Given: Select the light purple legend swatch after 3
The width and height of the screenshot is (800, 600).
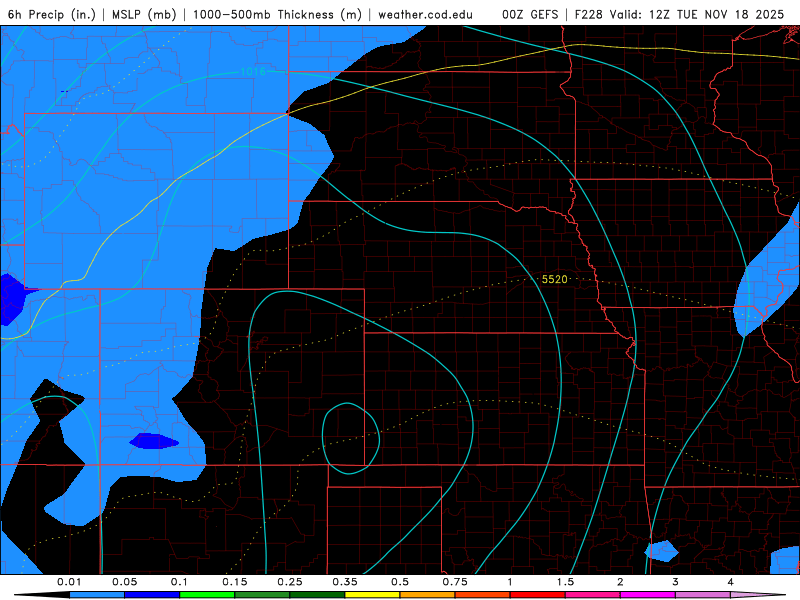Looking at the screenshot, I should tap(703, 595).
